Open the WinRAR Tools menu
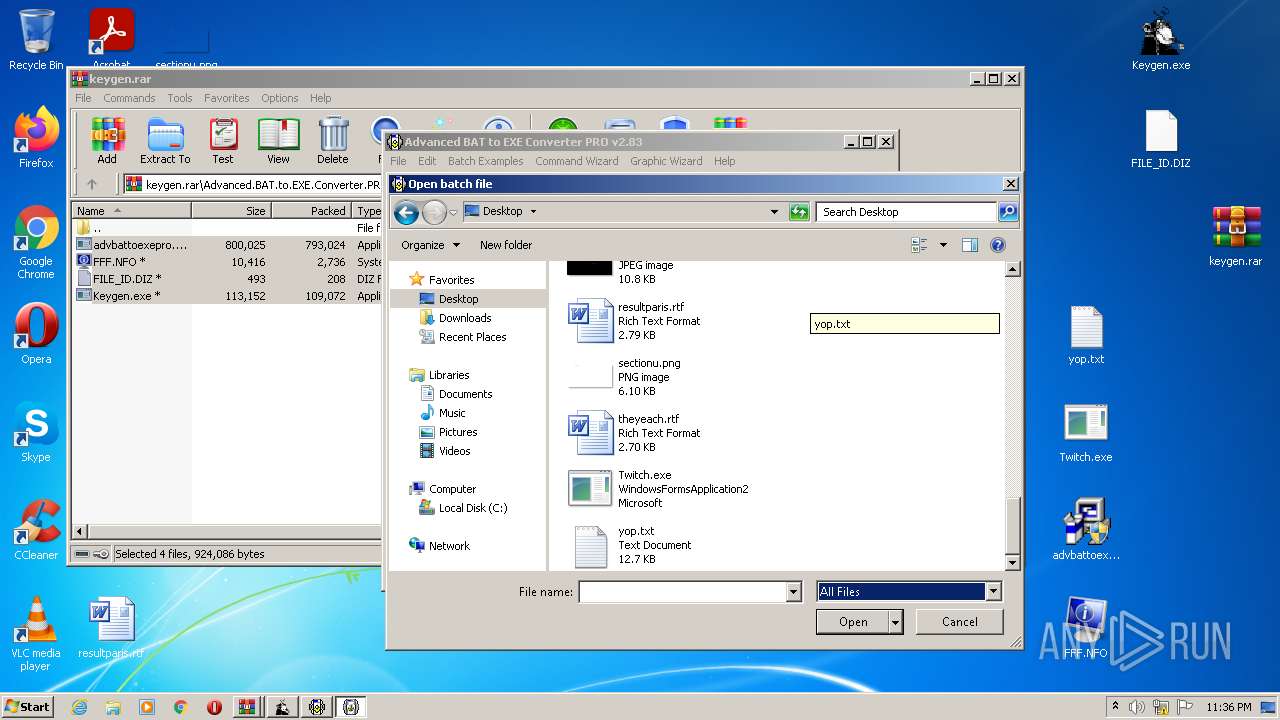The image size is (1280, 720). point(180,98)
